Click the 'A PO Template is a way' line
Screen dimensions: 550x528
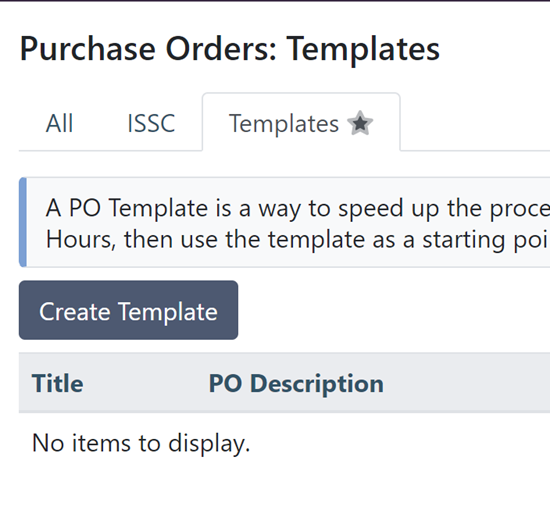pos(298,208)
